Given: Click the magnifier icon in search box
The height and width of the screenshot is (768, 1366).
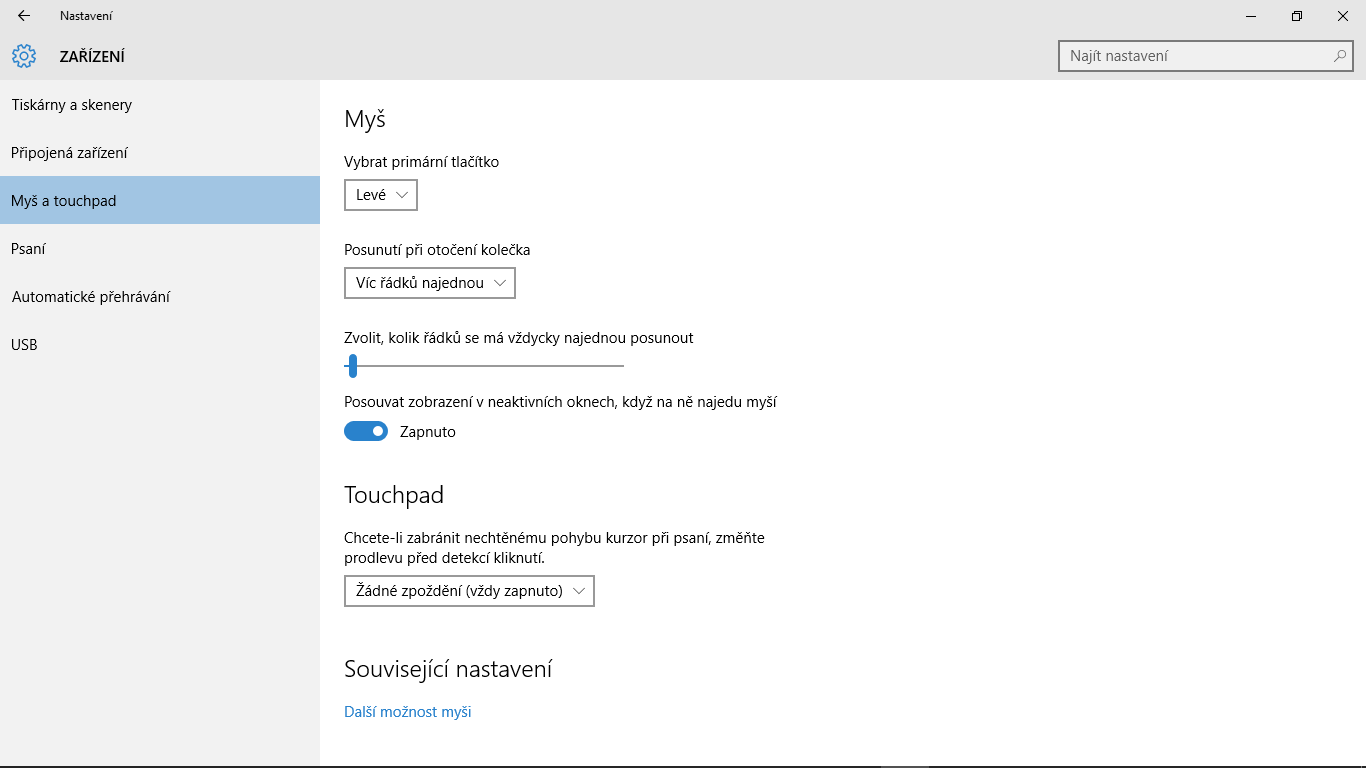Looking at the screenshot, I should tap(1340, 56).
